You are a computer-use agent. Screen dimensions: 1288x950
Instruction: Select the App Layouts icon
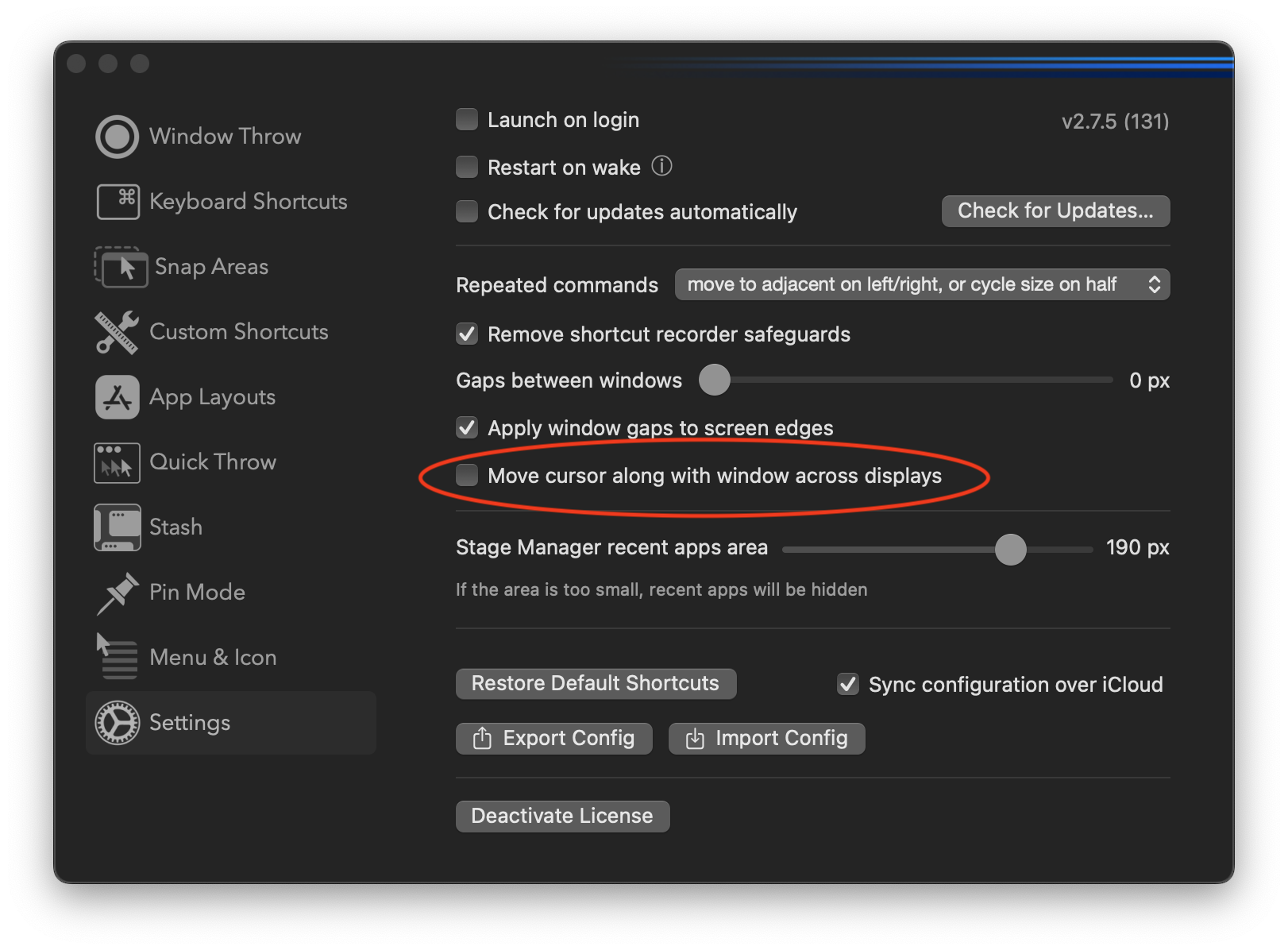pyautogui.click(x=116, y=396)
